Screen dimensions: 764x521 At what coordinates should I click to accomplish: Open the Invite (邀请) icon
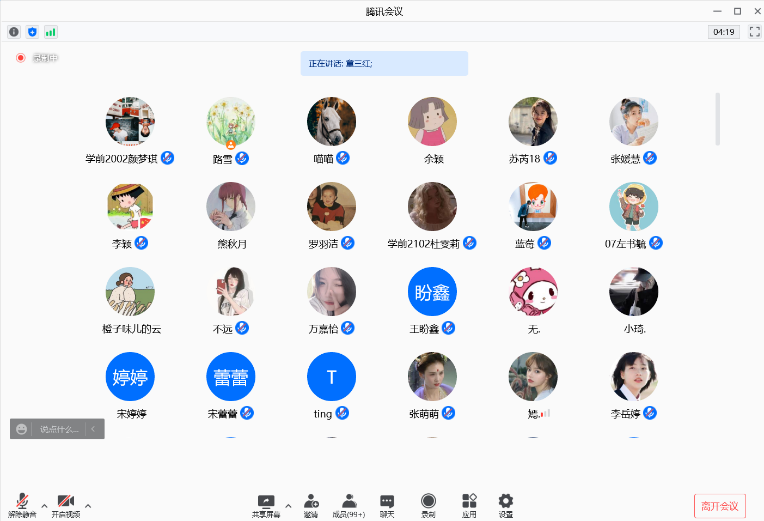coord(311,504)
